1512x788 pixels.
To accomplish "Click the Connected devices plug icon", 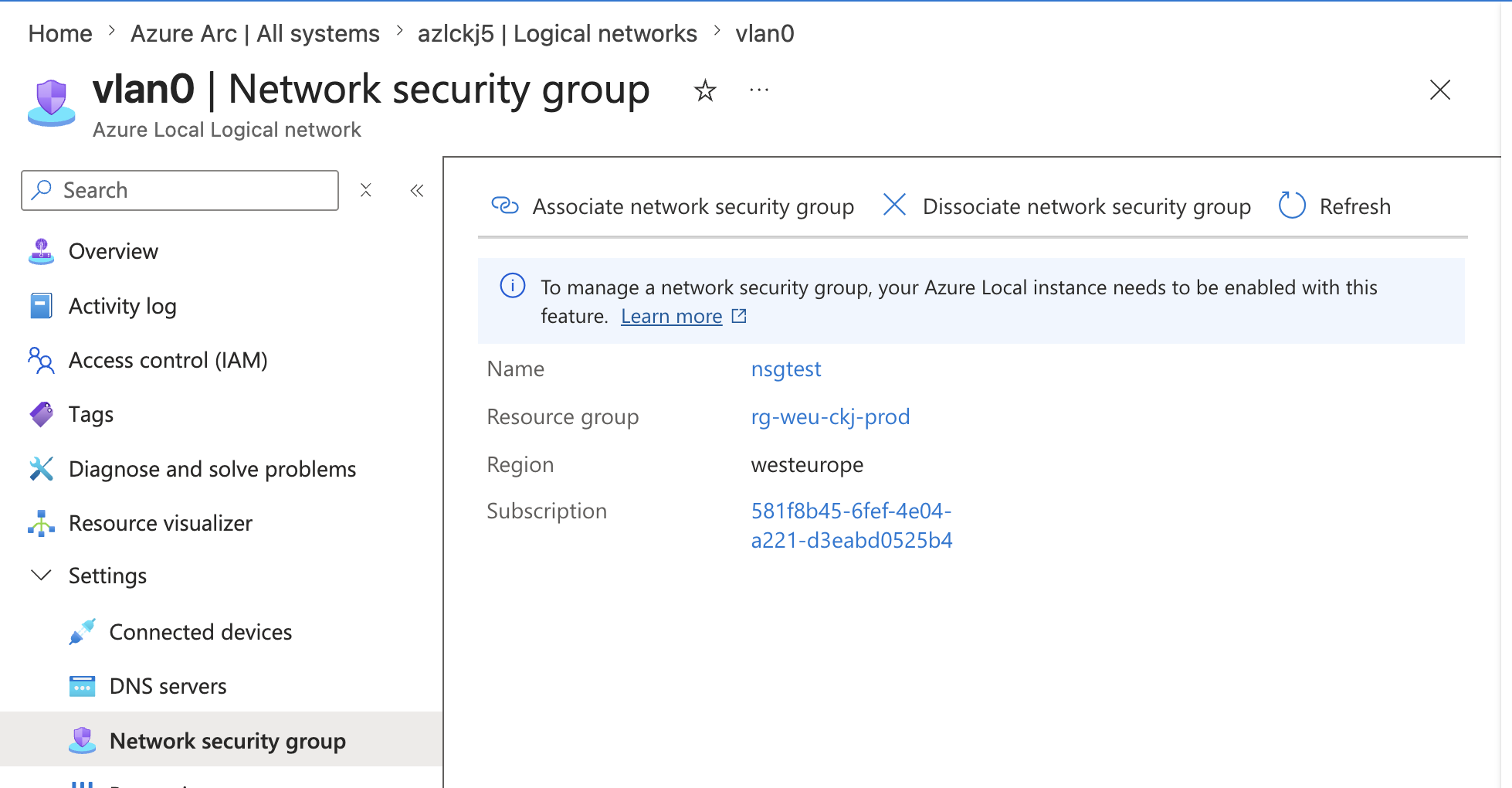I will (x=82, y=632).
